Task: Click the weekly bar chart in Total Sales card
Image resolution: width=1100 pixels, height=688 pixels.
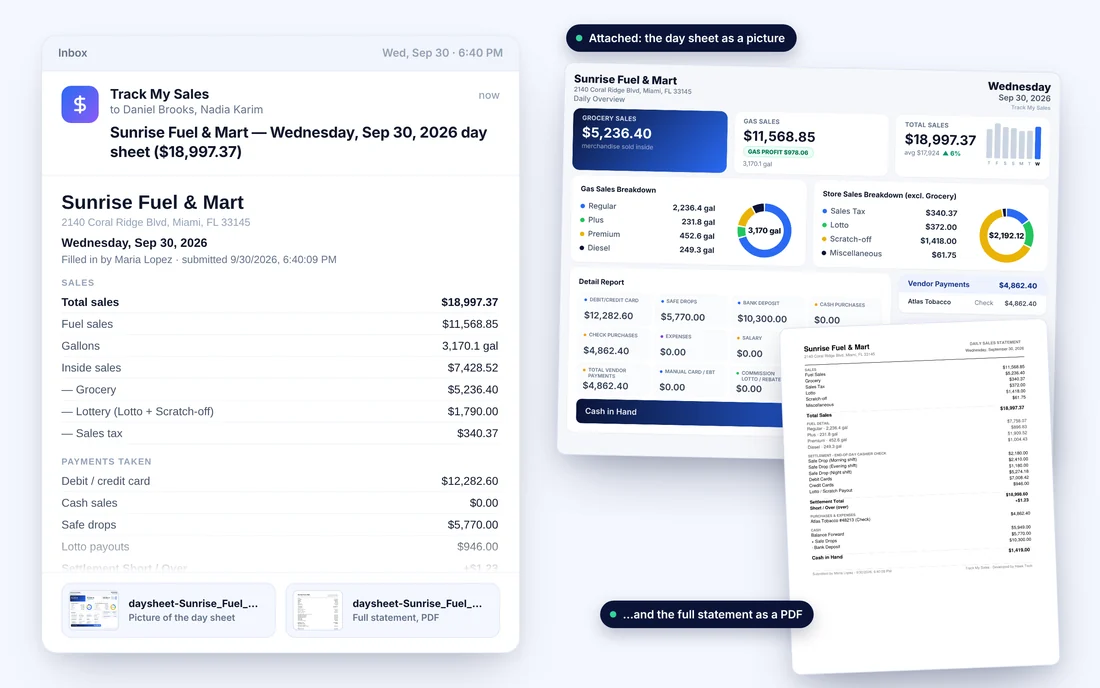Action: [1014, 144]
